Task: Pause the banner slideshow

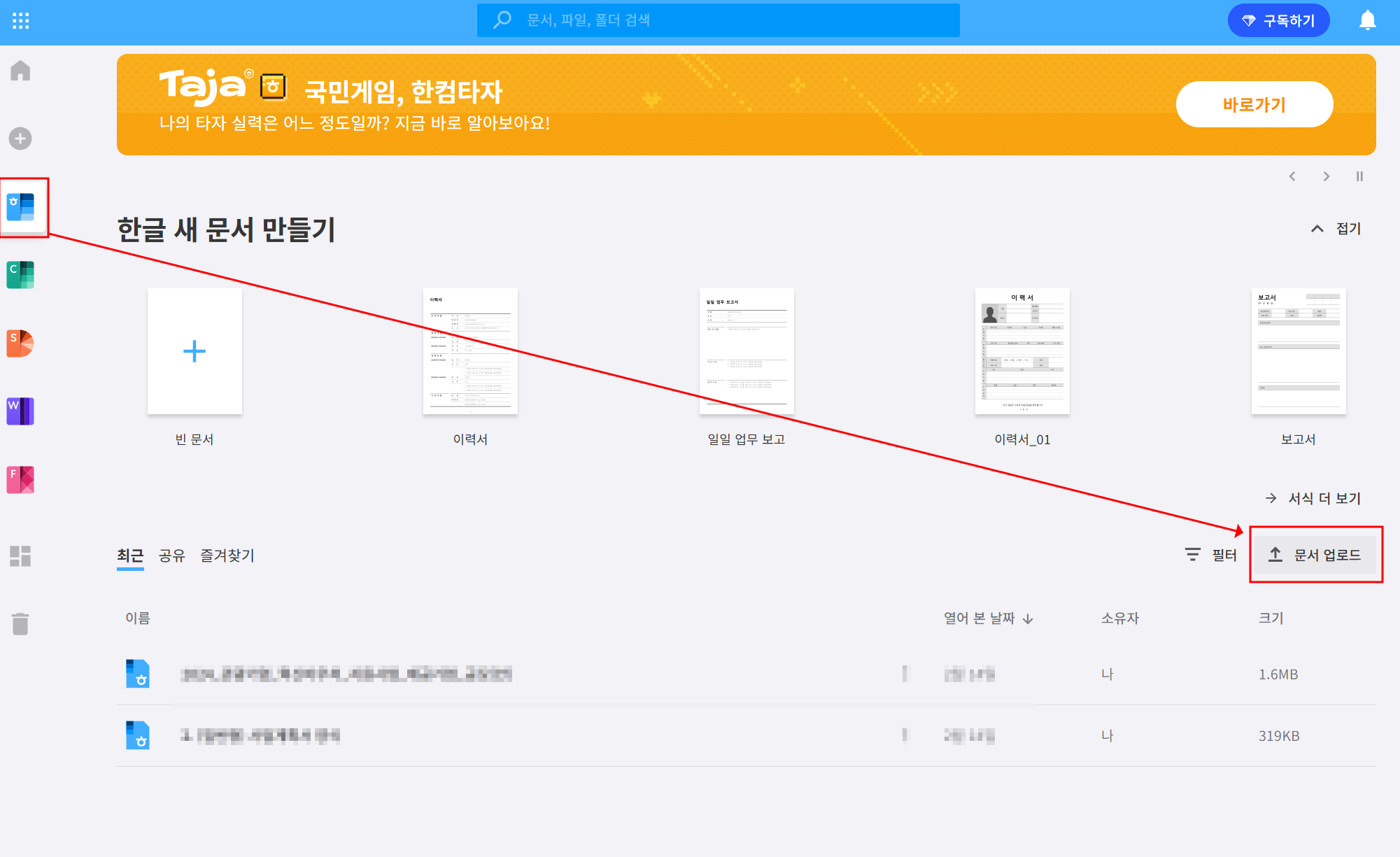Action: (1359, 176)
